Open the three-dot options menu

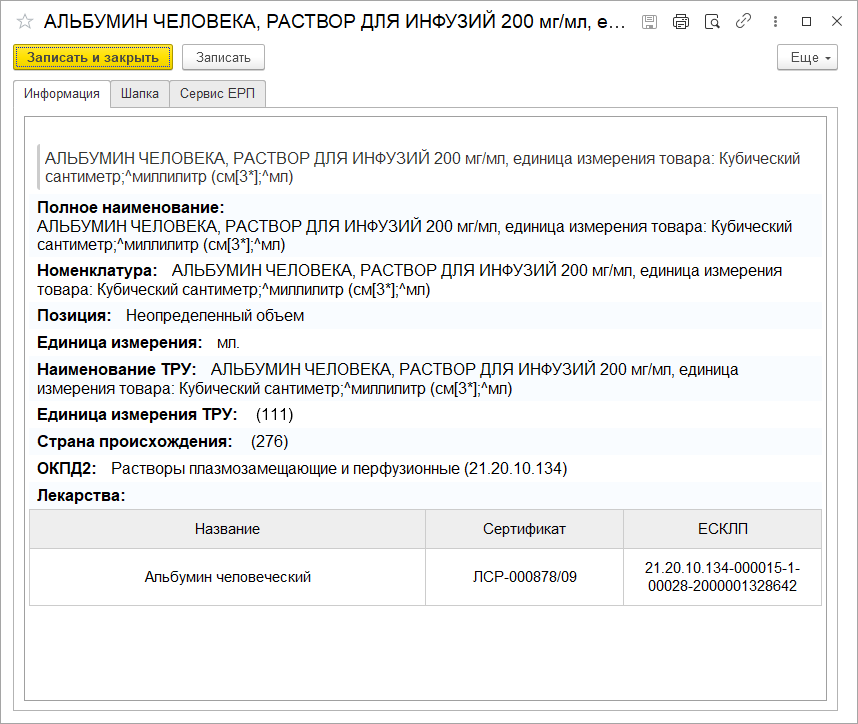click(x=775, y=22)
